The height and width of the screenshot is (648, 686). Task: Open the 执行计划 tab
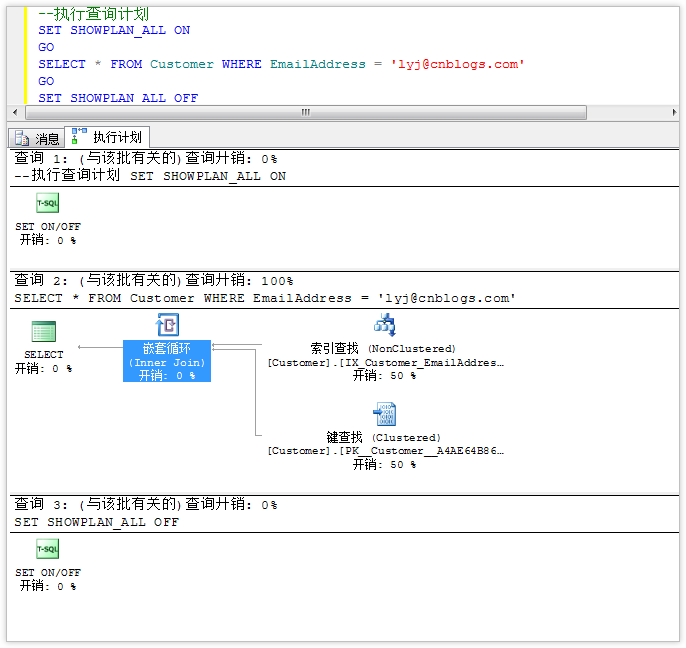click(x=108, y=137)
